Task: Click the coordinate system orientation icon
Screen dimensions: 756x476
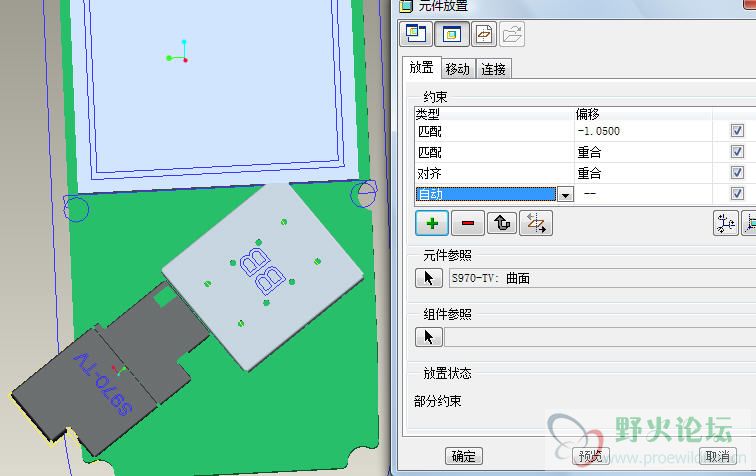Action: point(726,223)
